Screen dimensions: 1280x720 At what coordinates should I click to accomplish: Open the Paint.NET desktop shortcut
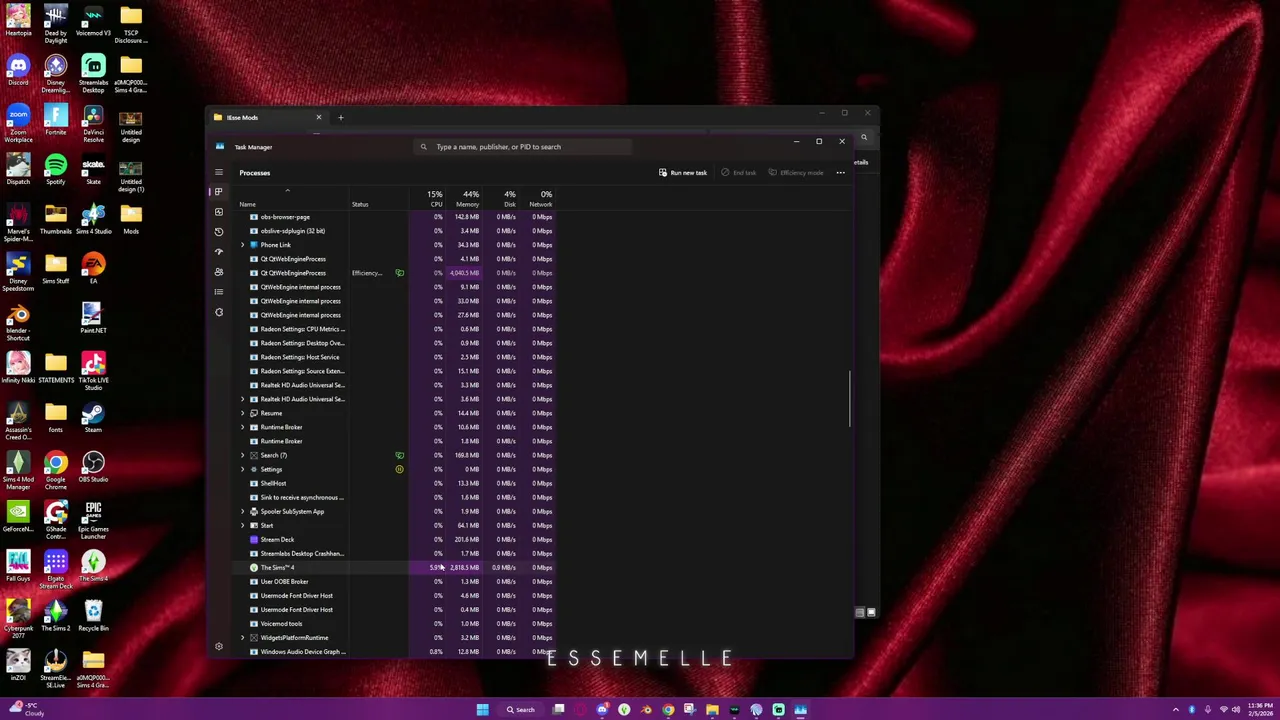[93, 318]
